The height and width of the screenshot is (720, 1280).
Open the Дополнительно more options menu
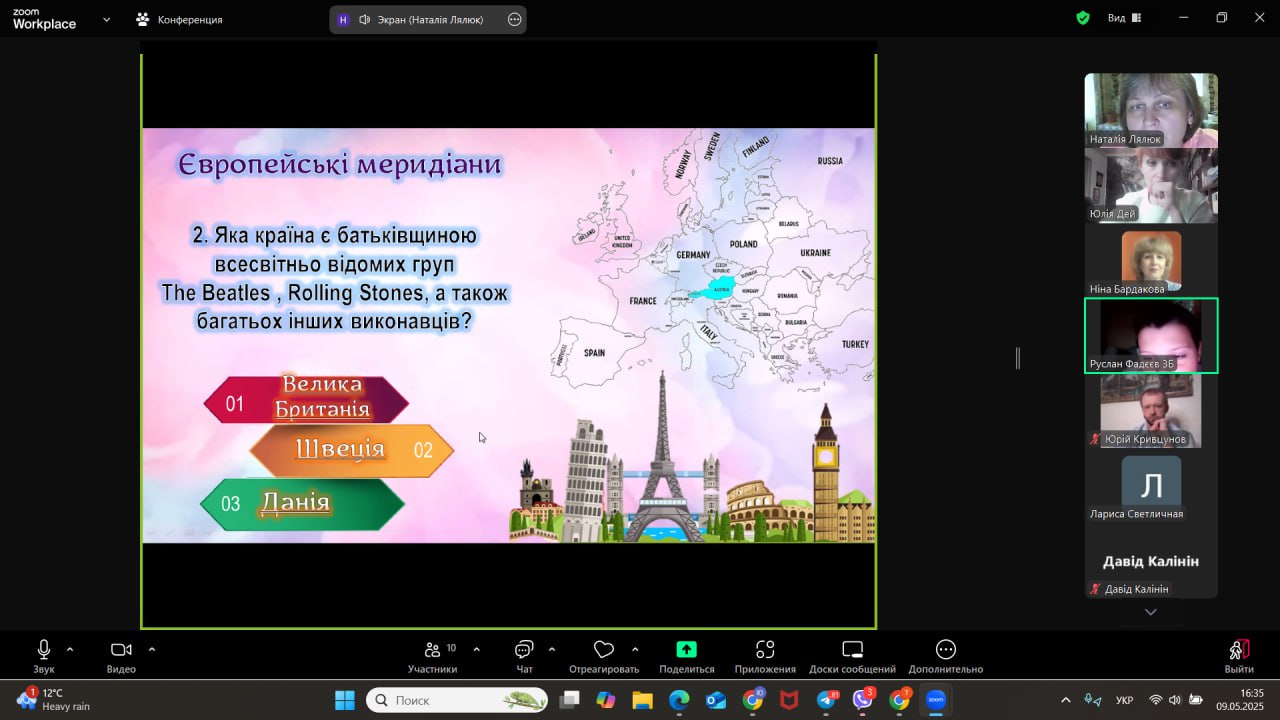946,656
